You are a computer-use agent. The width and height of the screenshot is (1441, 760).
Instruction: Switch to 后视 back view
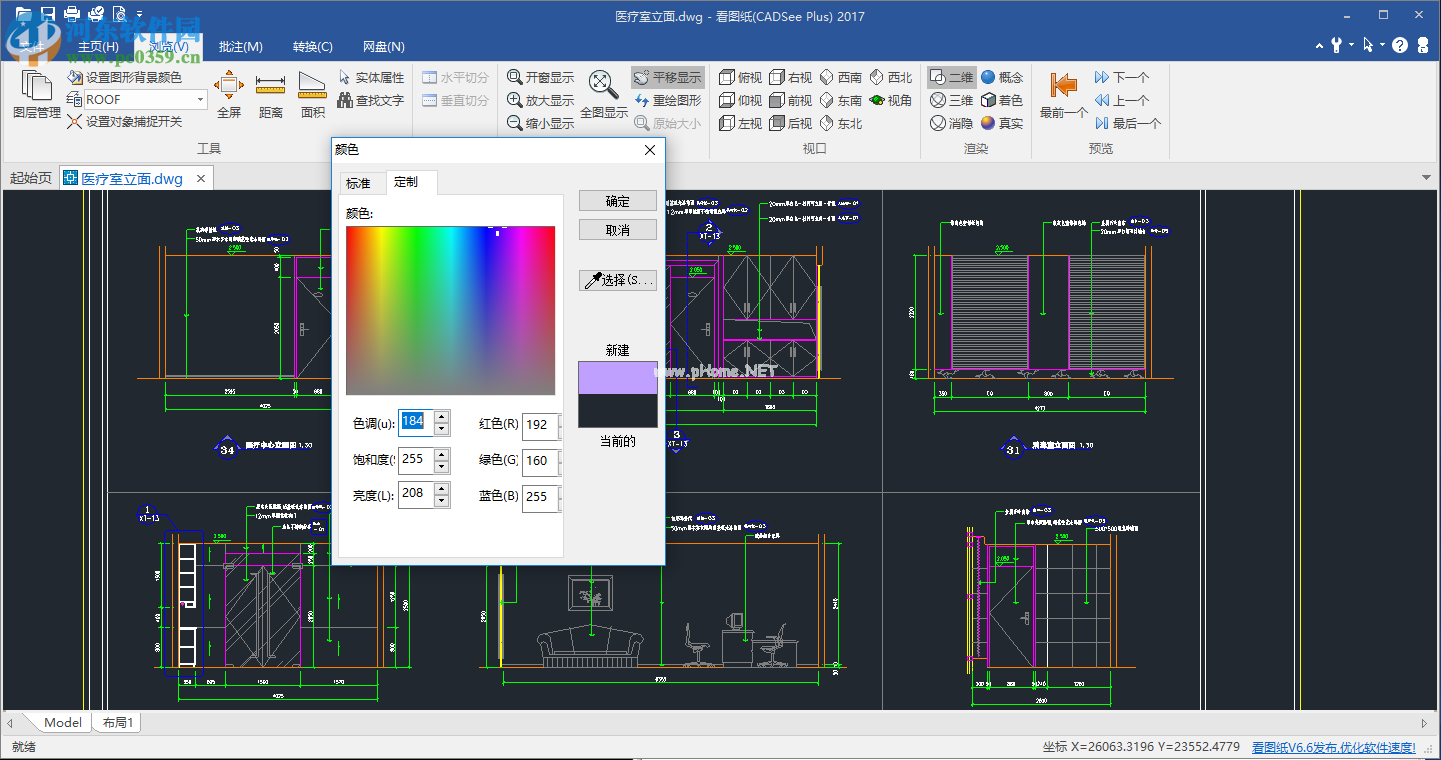(790, 123)
